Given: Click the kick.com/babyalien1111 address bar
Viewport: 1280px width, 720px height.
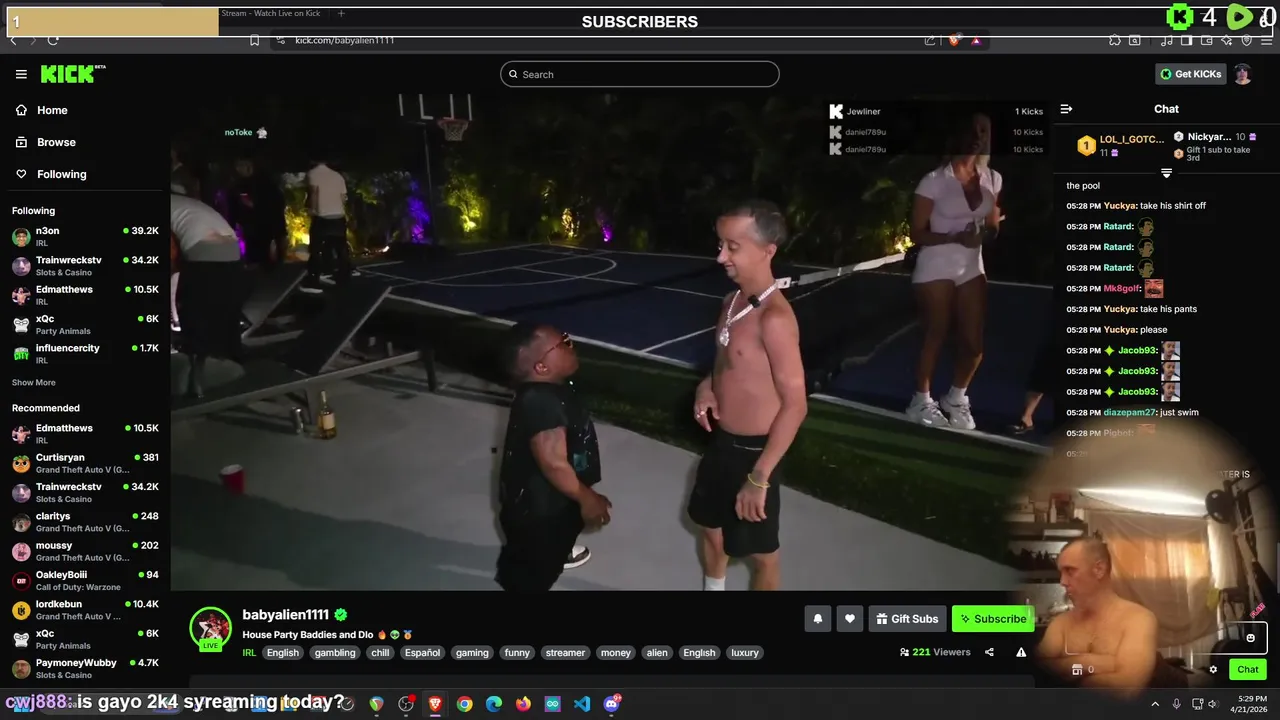Looking at the screenshot, I should click(x=345, y=40).
